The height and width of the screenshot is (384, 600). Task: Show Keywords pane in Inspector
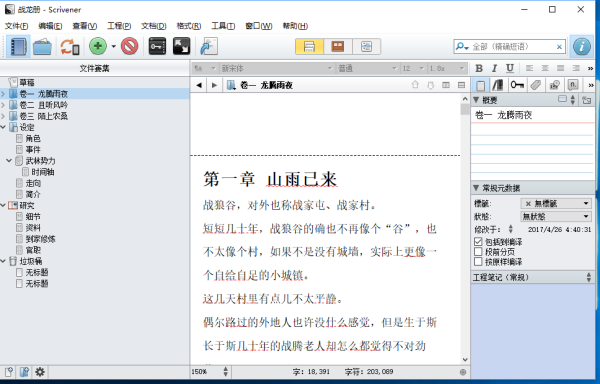(x=517, y=85)
